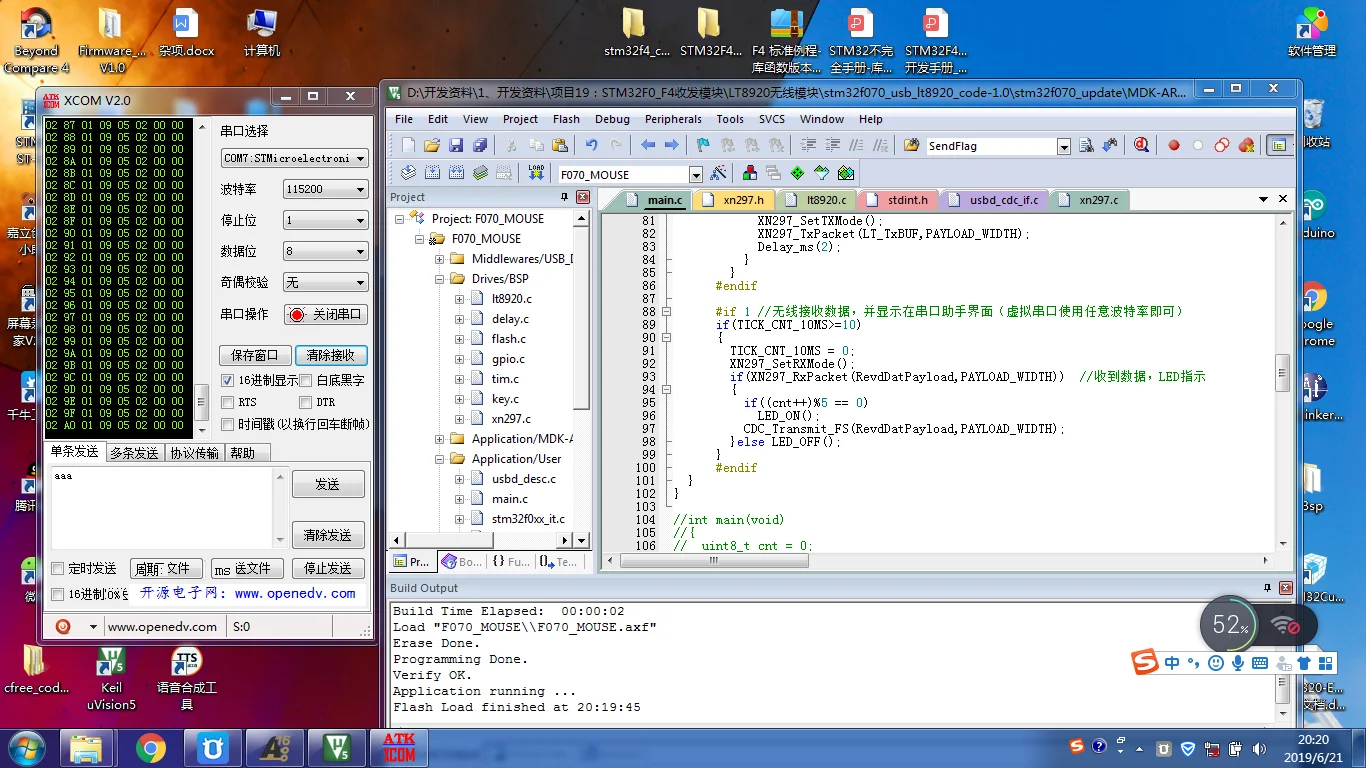Screen dimensions: 1366x768
Task: Click the Manage Run-Time Environment green diamond icon
Action: [797, 173]
